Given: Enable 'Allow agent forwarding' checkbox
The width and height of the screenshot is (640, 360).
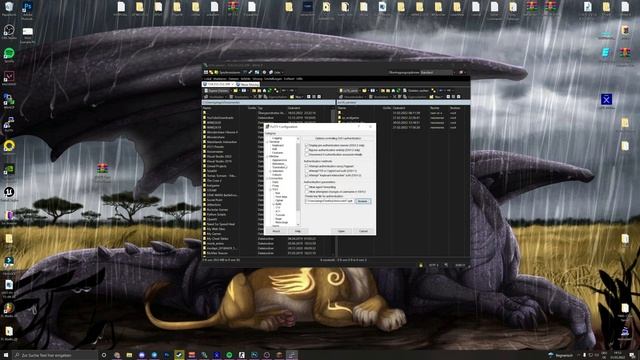Looking at the screenshot, I should [307, 187].
